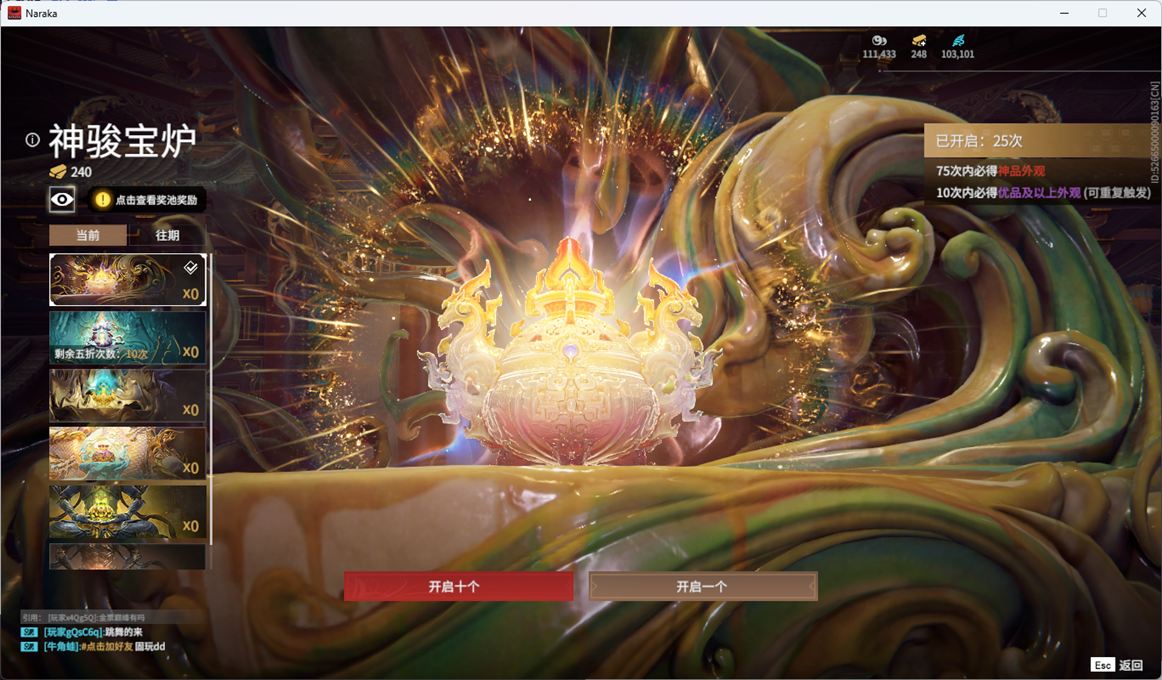1162x680 pixels.
Task: Select banner showing 剩余五折次数 discount
Action: pyautogui.click(x=127, y=338)
